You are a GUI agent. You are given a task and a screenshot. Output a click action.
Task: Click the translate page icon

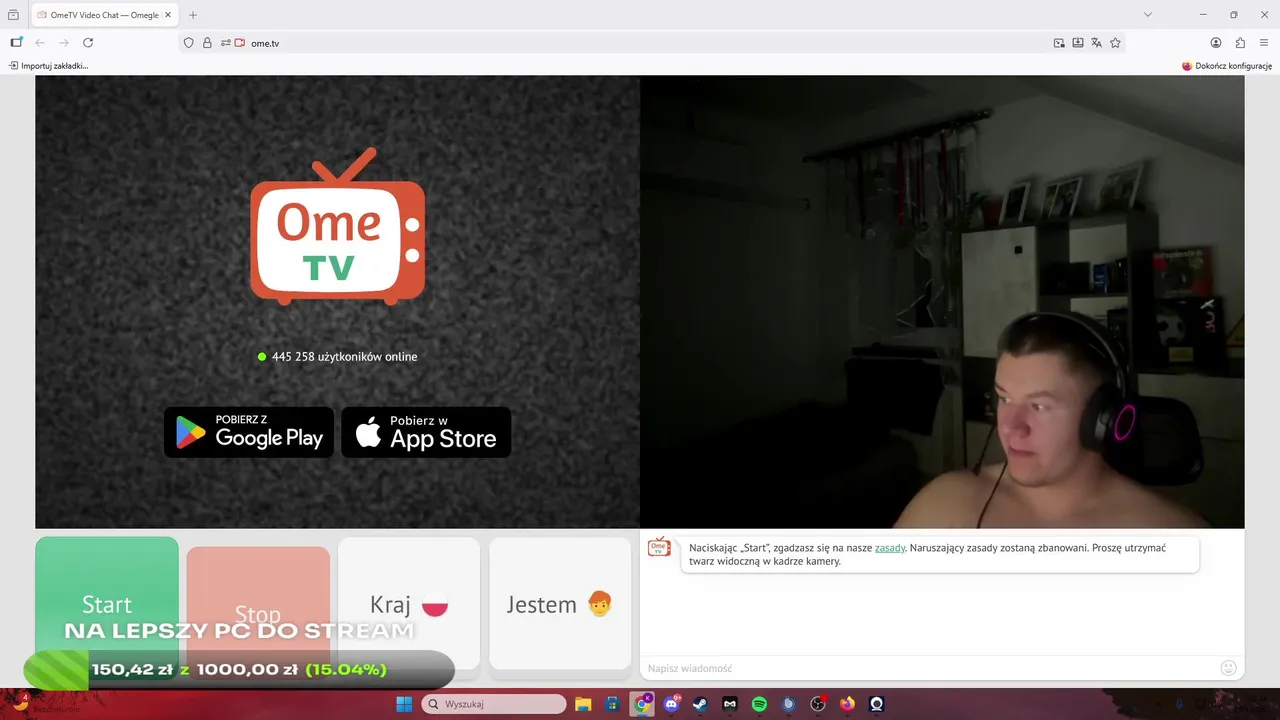click(x=1097, y=43)
